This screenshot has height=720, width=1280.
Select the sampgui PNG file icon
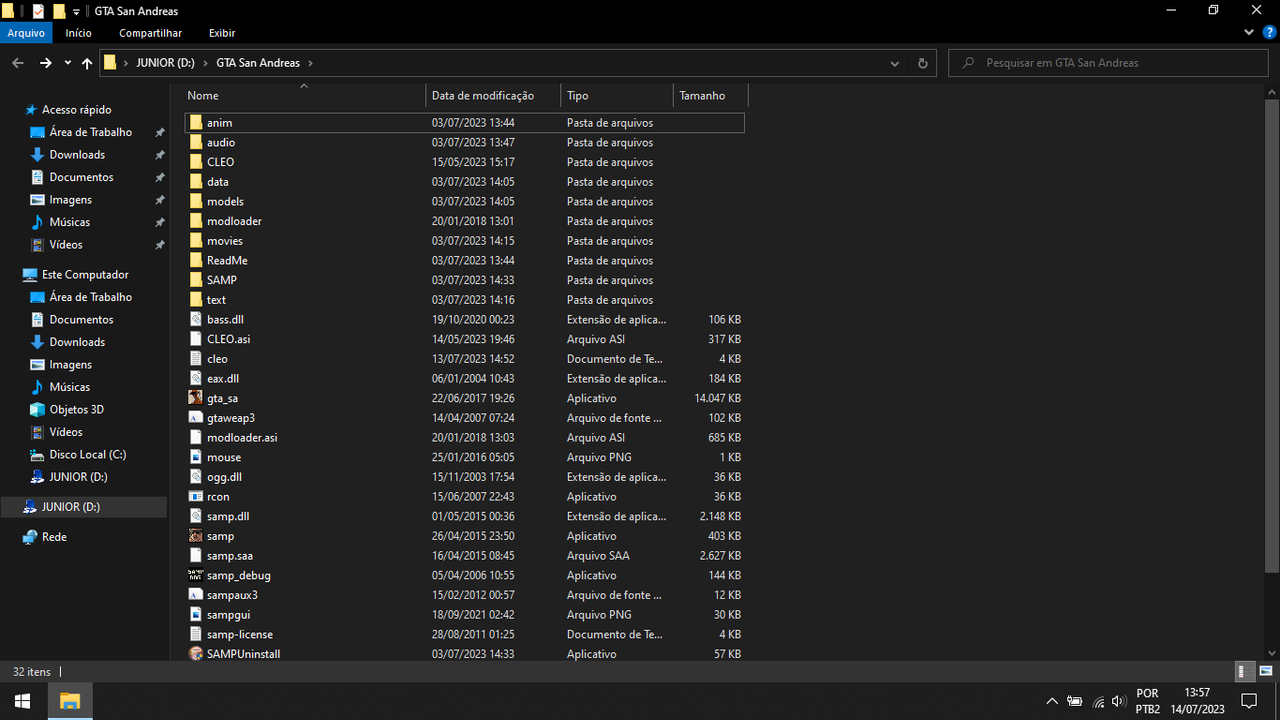[x=196, y=615]
